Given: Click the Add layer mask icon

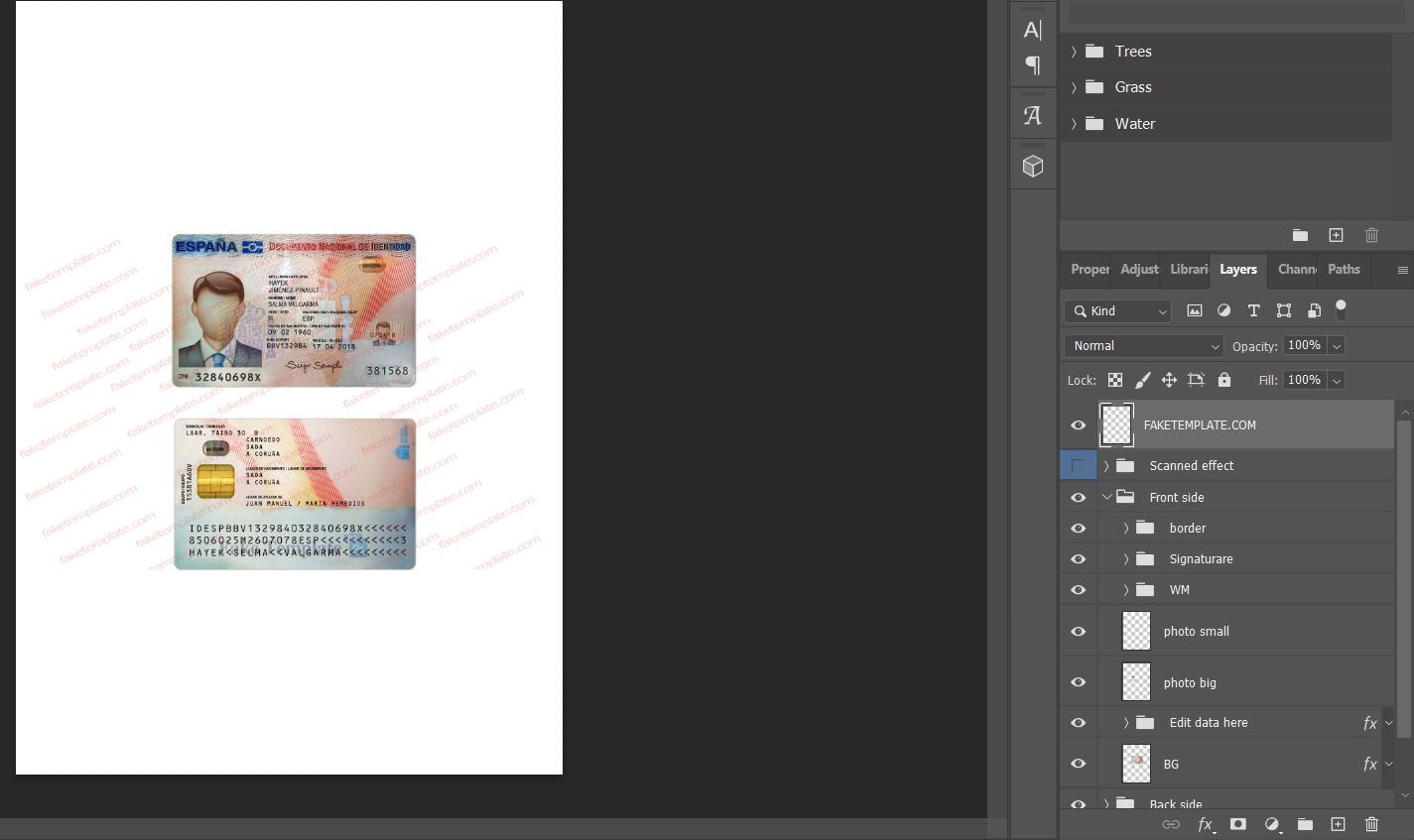Looking at the screenshot, I should [1238, 824].
